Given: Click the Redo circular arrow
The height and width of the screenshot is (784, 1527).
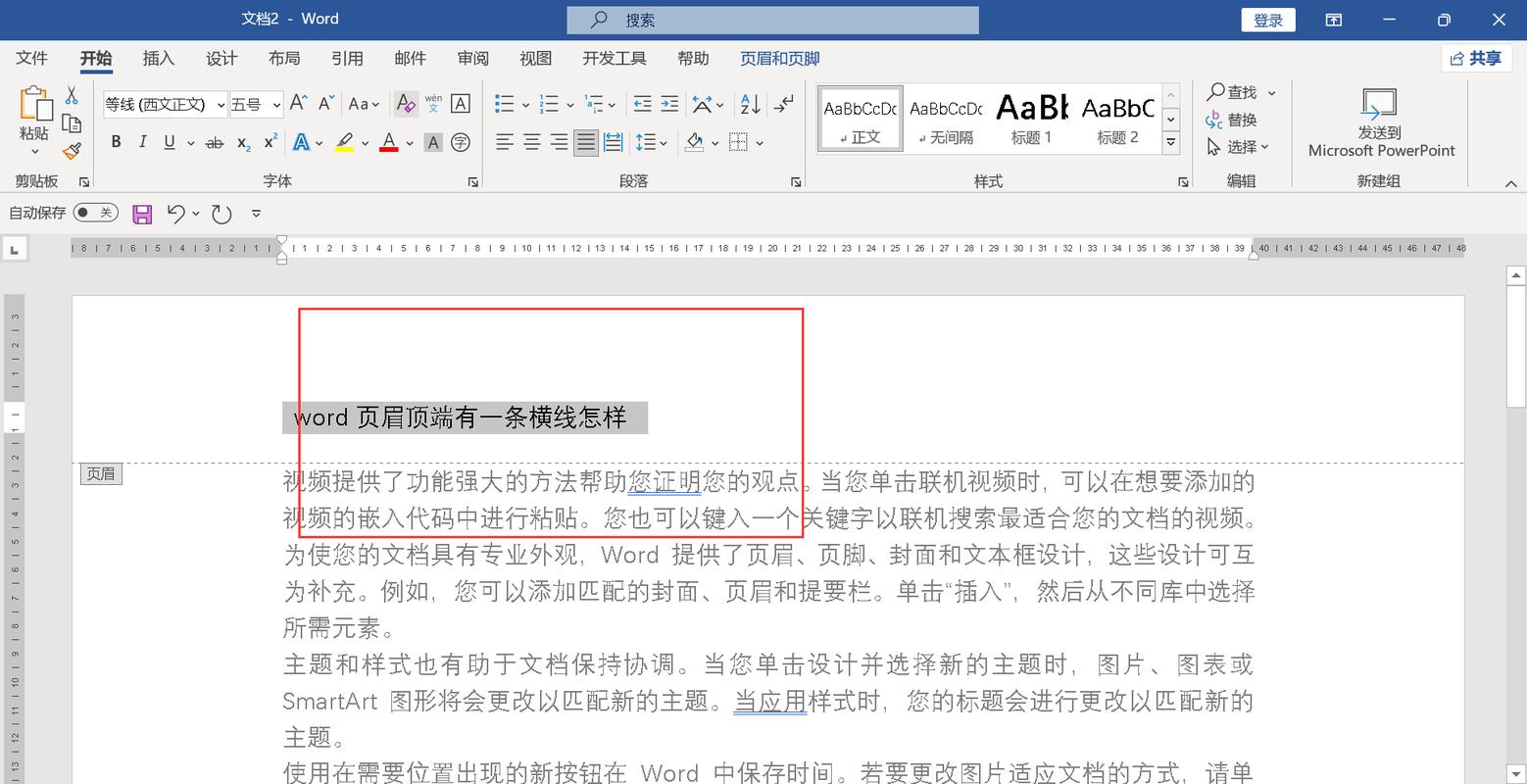Looking at the screenshot, I should click(222, 214).
